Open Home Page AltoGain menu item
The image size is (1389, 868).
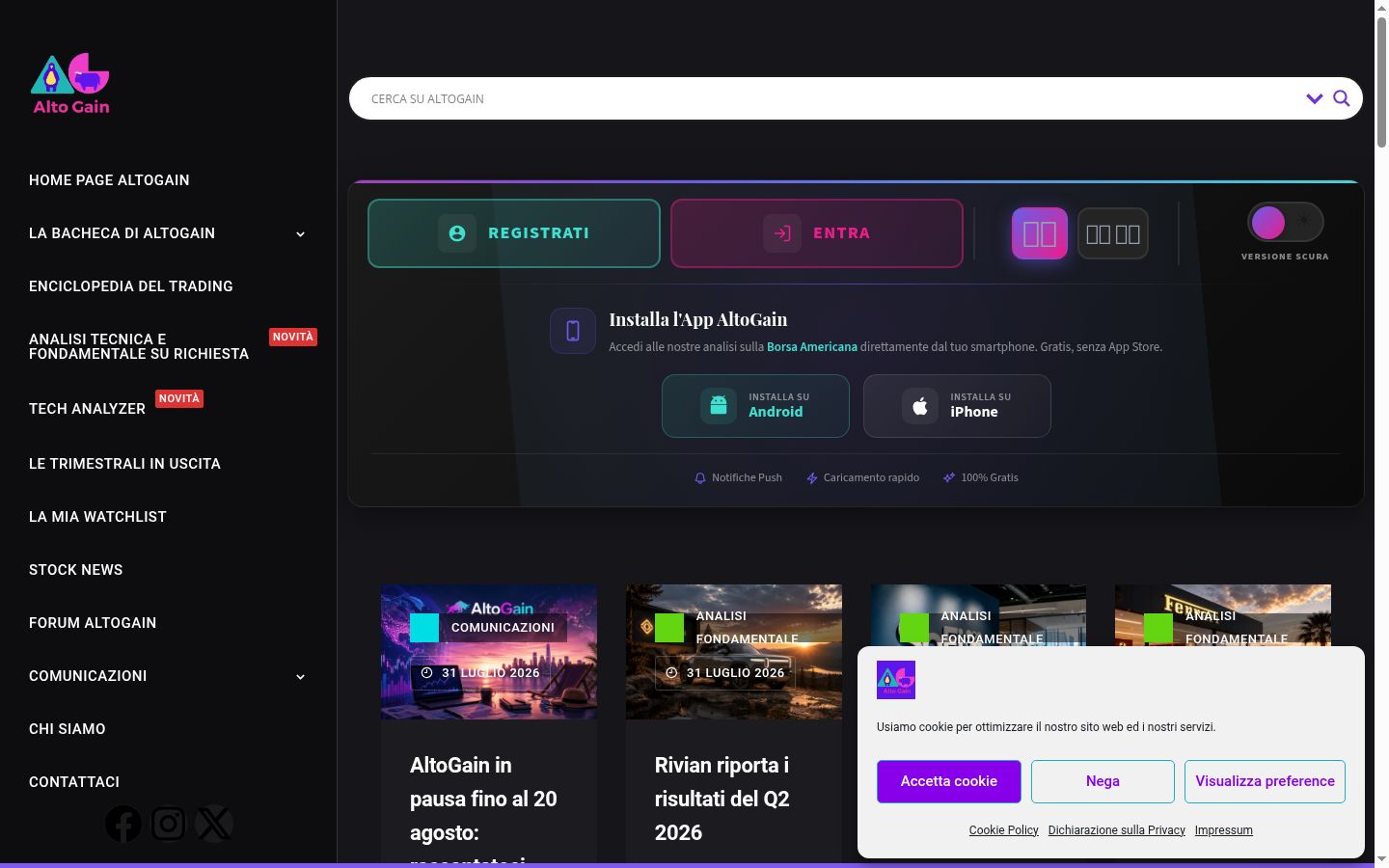pos(109,180)
